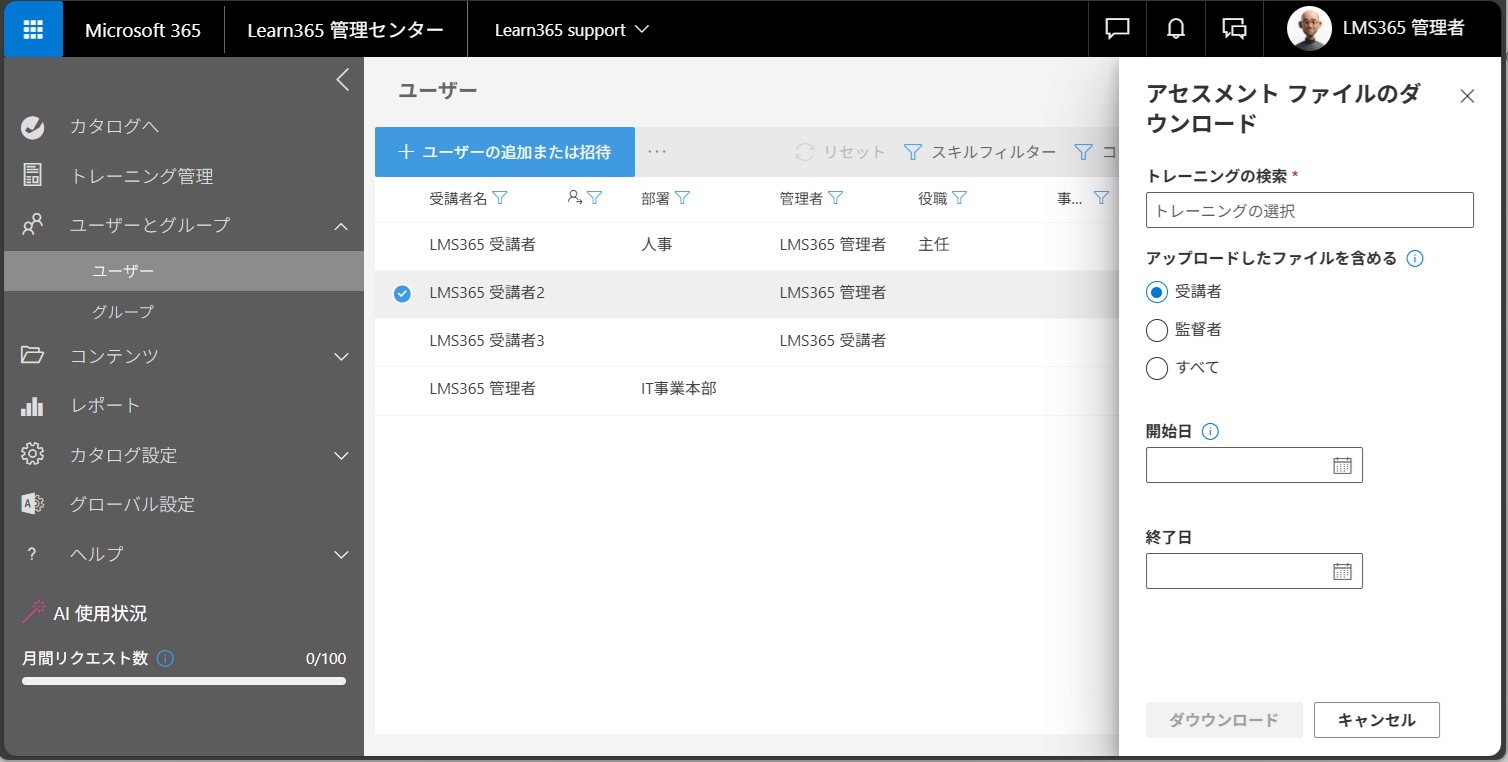Click the グローバル設定 admin icon

coord(32,503)
